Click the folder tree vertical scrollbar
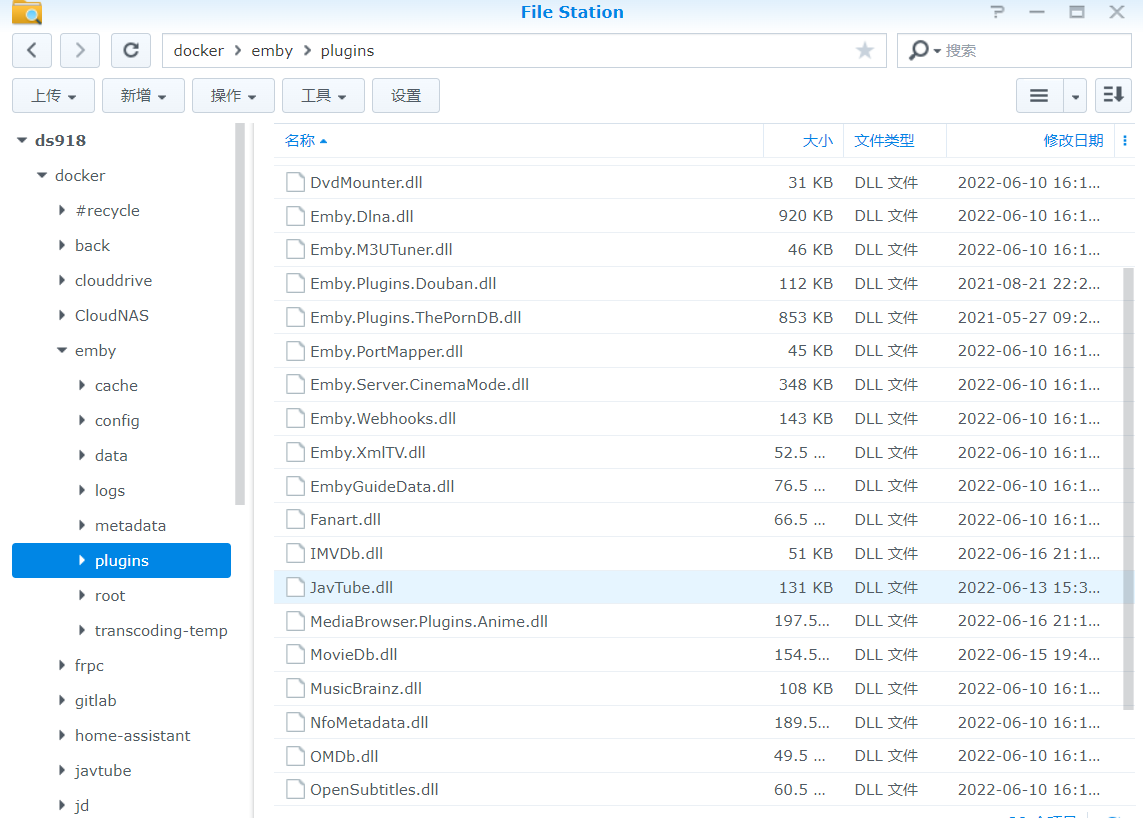This screenshot has width=1143, height=818. click(240, 313)
